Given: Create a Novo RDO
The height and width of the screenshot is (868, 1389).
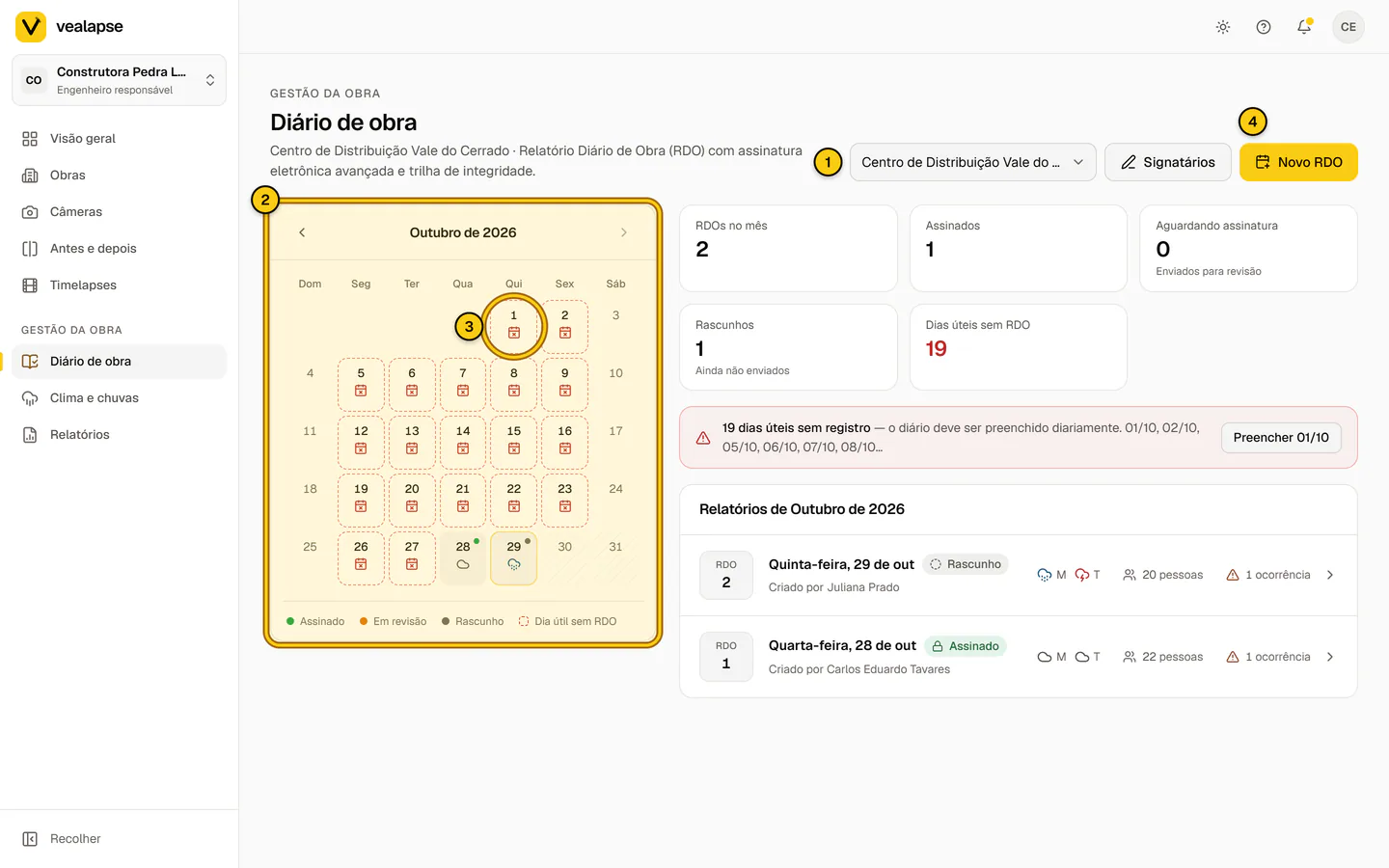Looking at the screenshot, I should click(1298, 162).
